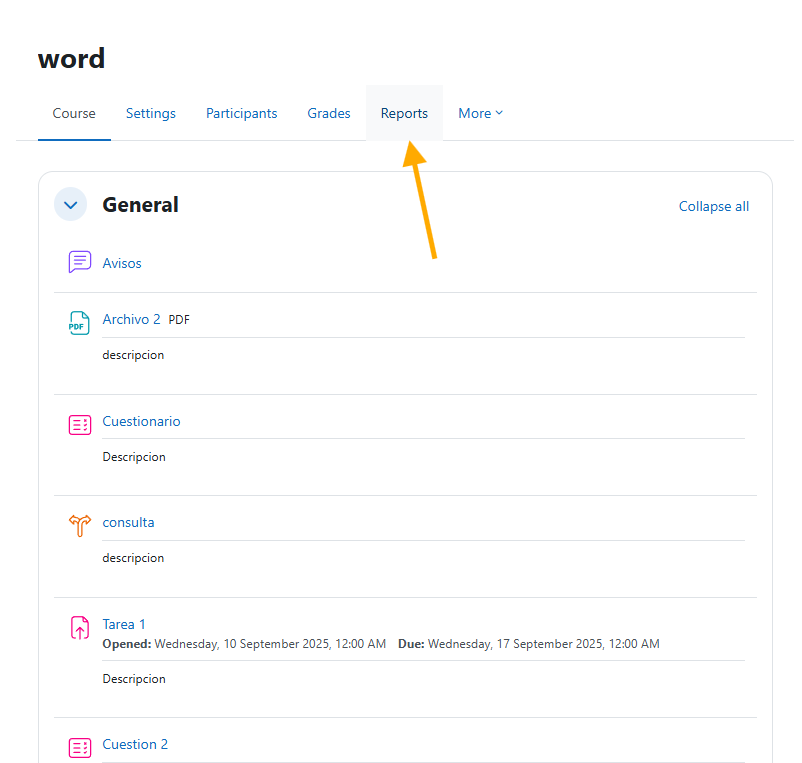Click Collapse all to fold every section
This screenshot has width=802, height=763.
pos(713,206)
